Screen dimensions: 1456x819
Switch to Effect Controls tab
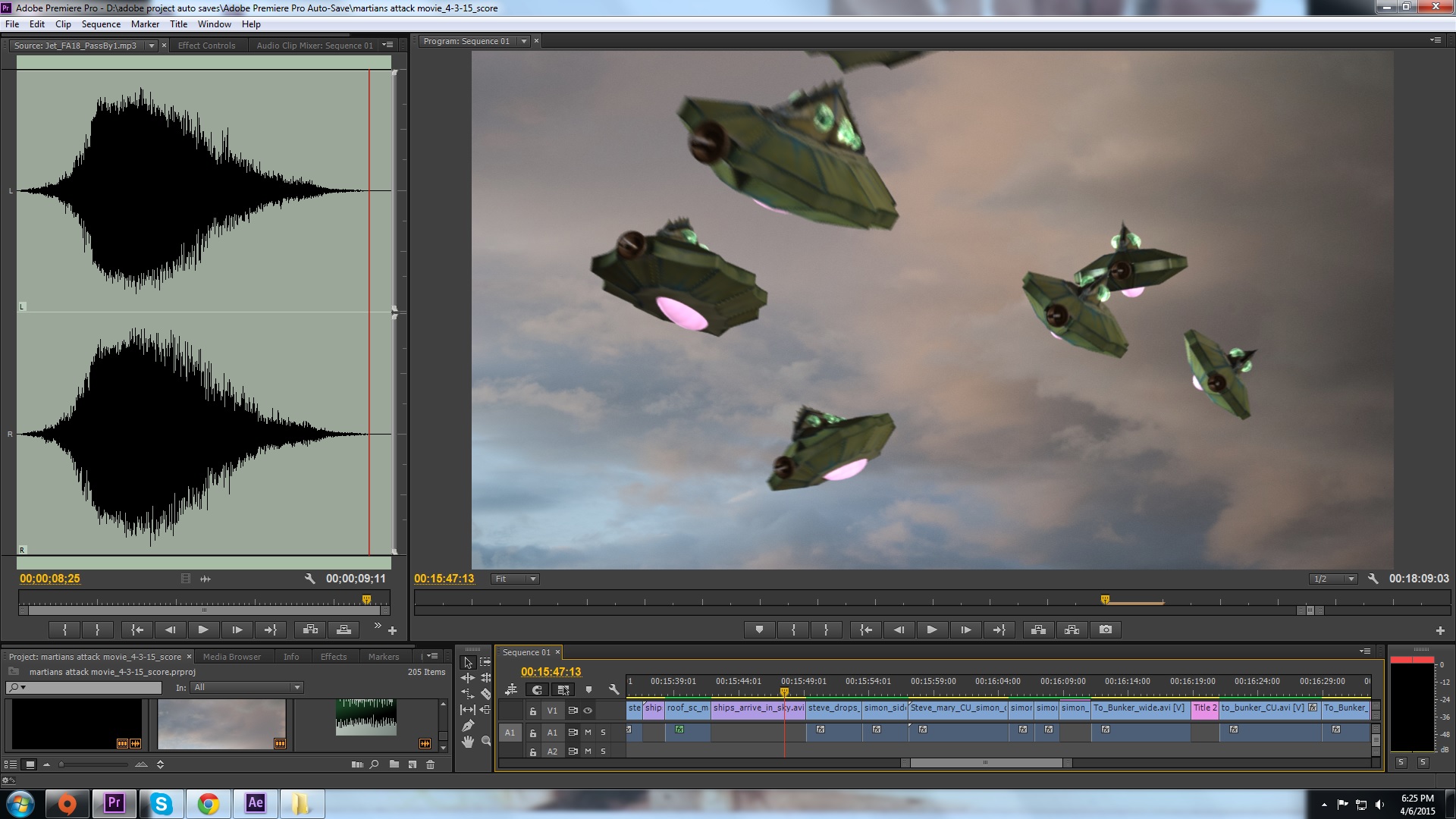[206, 45]
